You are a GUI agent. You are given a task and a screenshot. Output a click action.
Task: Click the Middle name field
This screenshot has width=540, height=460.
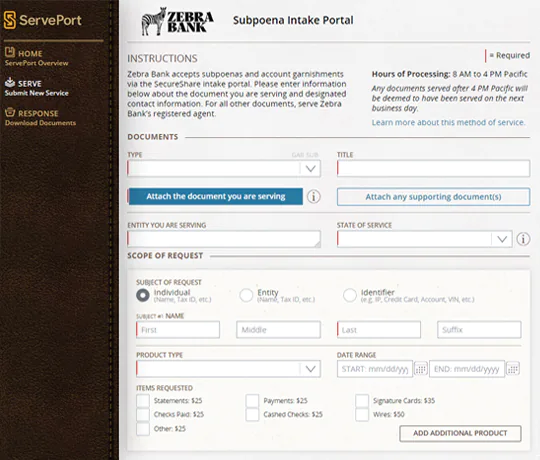278,330
